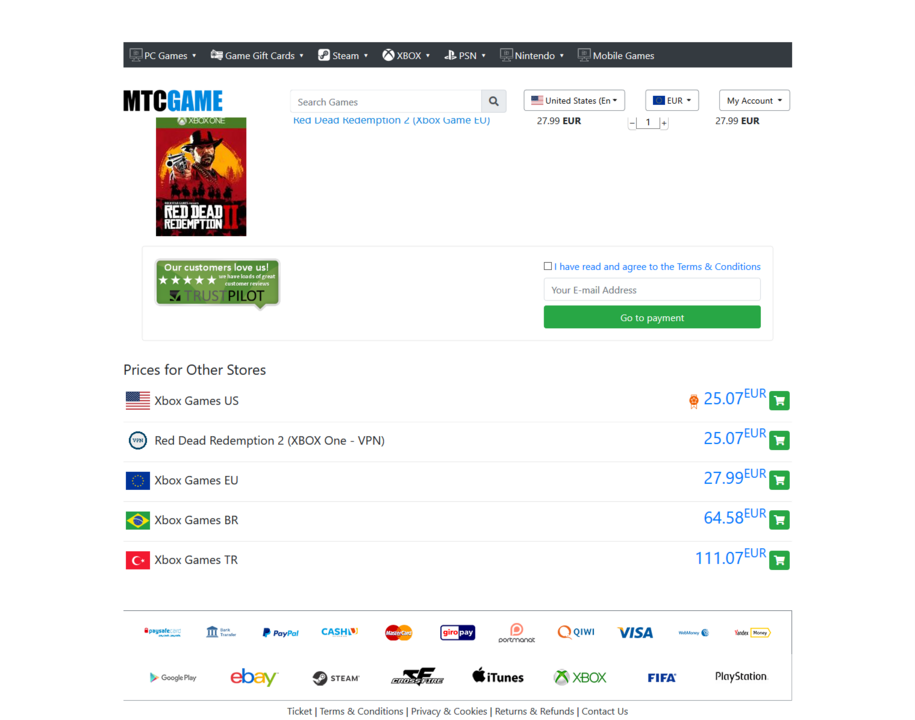This screenshot has width=915, height=720.
Task: Click the Bank Transfer payment logo
Action: point(221,632)
